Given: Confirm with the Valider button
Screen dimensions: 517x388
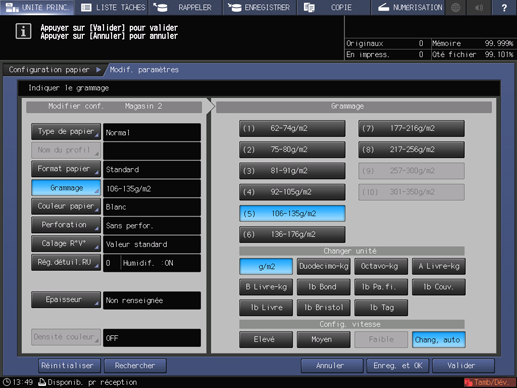Looking at the screenshot, I should 463,366.
